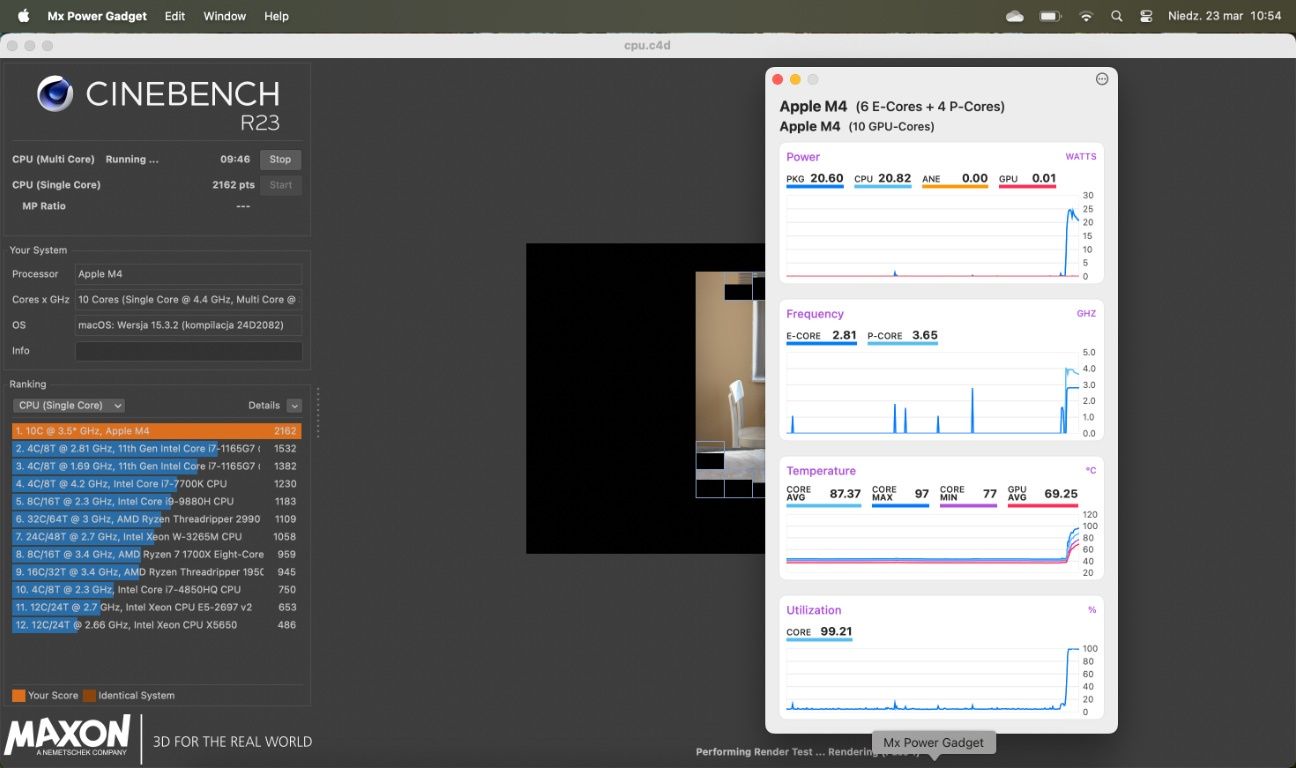Open the Window menu
The image size is (1296, 768).
(x=225, y=16)
